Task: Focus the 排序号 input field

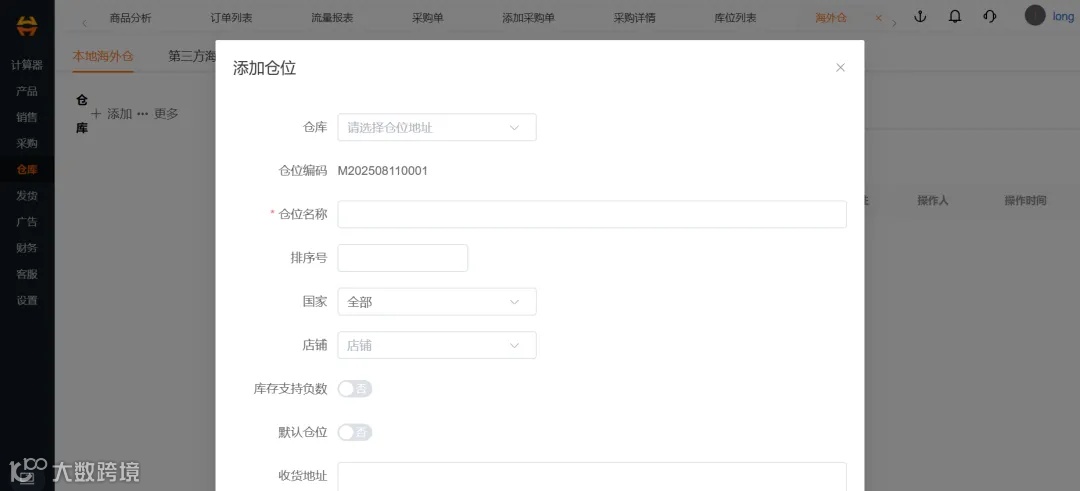Action: click(403, 258)
